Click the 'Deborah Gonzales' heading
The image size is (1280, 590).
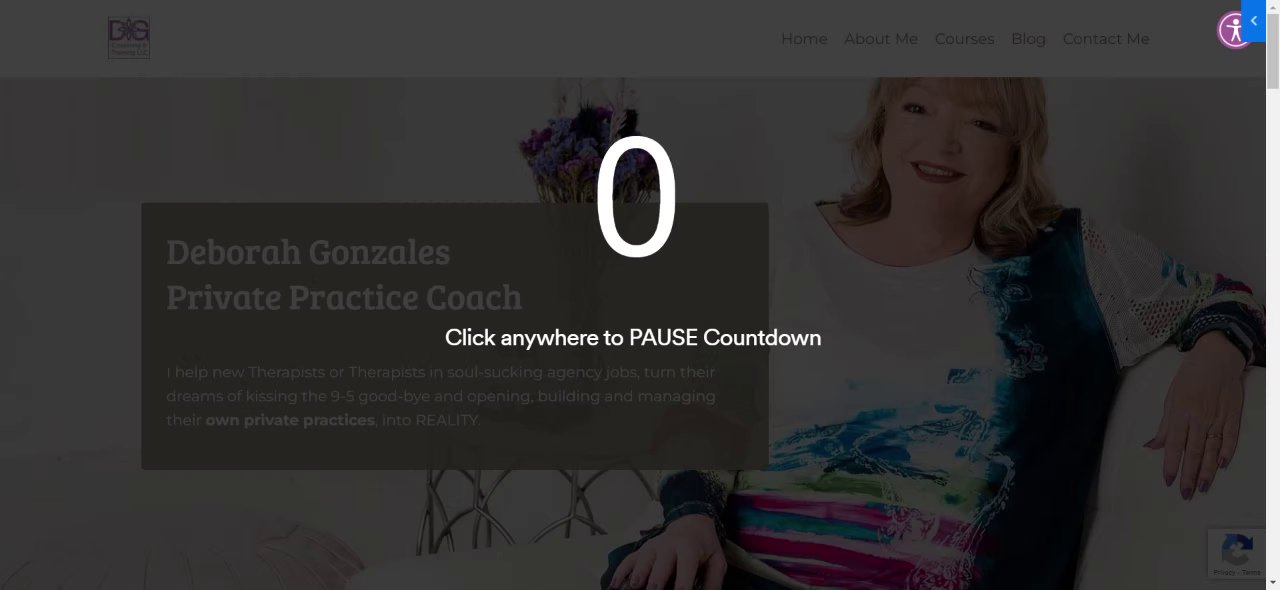click(x=308, y=251)
